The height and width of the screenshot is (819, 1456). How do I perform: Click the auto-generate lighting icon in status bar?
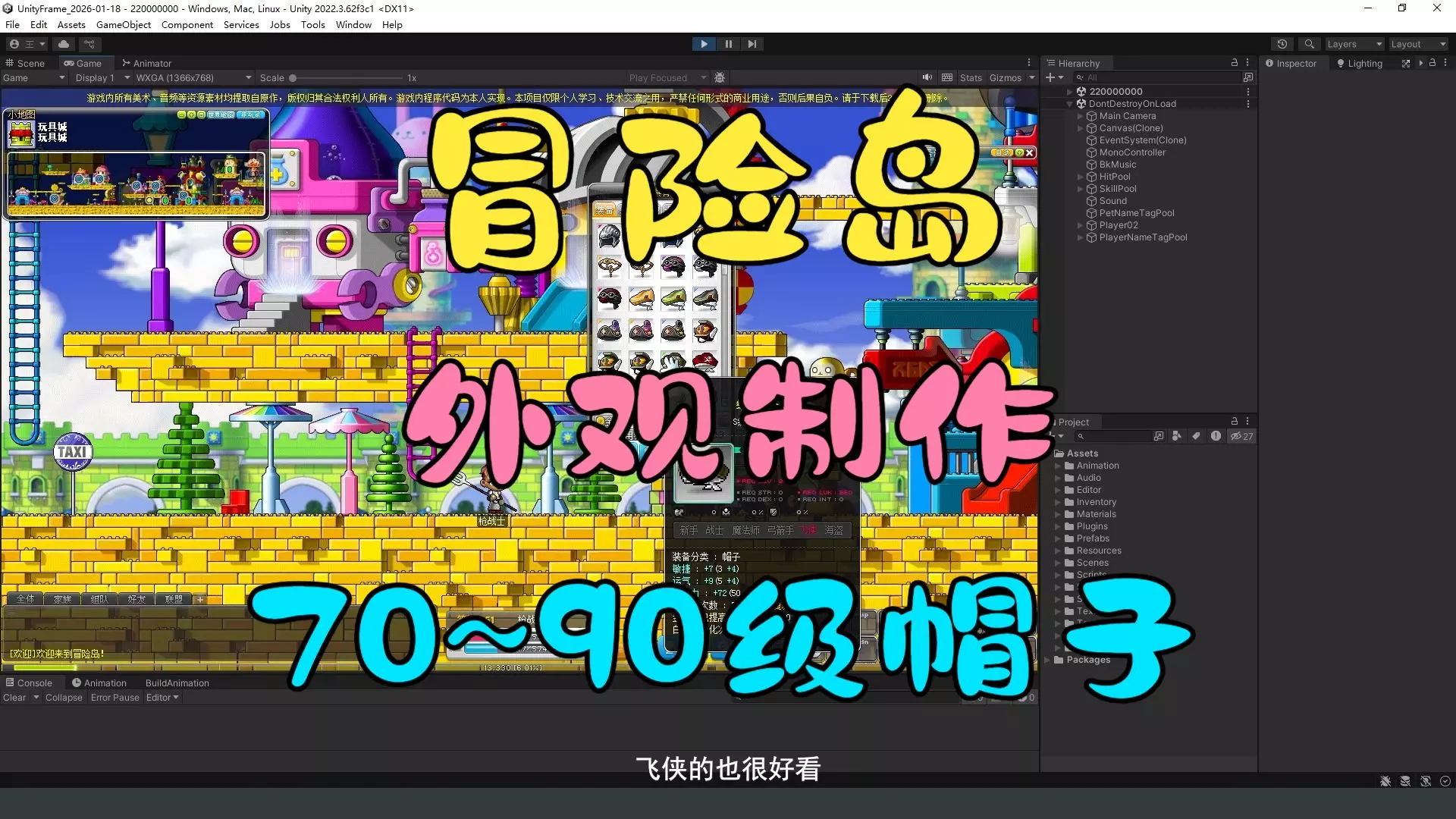[x=1426, y=781]
